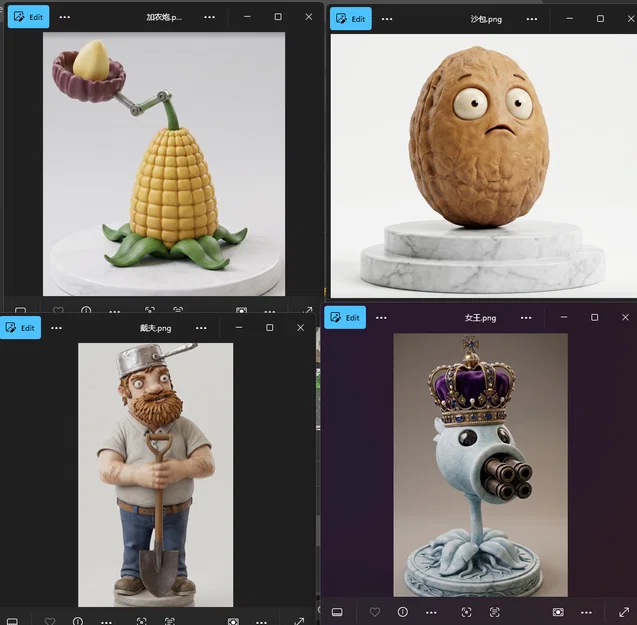The height and width of the screenshot is (625, 637).
Task: Click the 戴夫.png file name in title bar
Action: (x=155, y=328)
